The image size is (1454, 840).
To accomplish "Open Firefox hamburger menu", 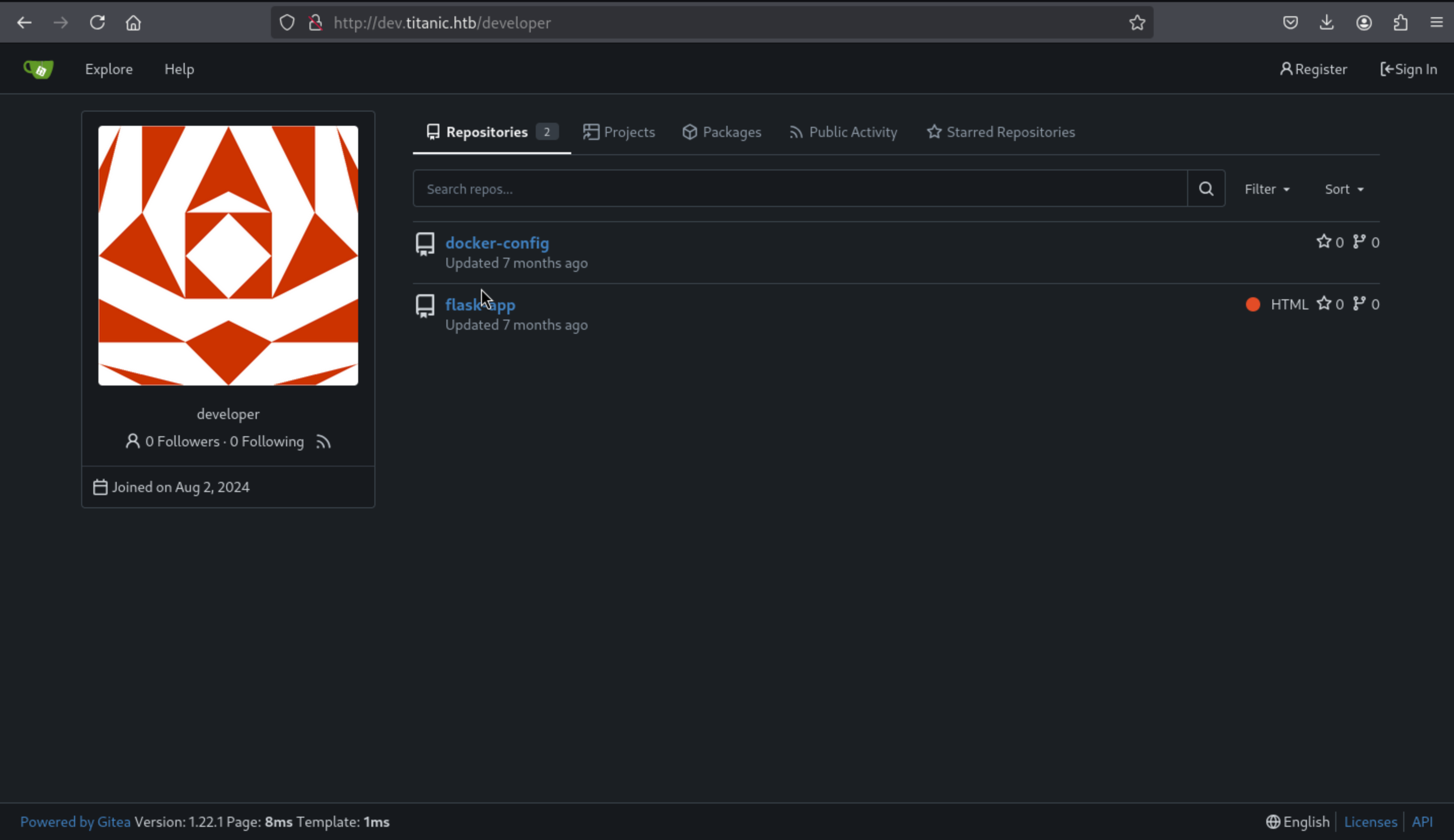I will pyautogui.click(x=1436, y=23).
